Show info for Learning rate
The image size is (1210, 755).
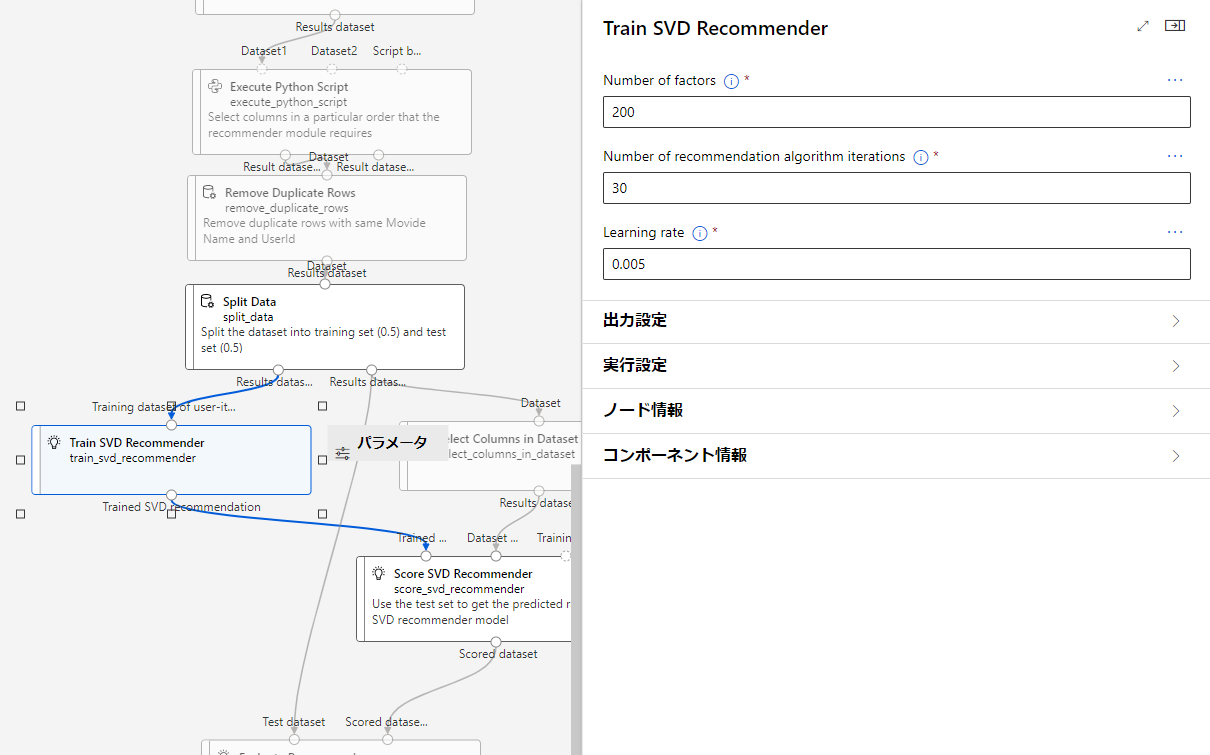(700, 233)
